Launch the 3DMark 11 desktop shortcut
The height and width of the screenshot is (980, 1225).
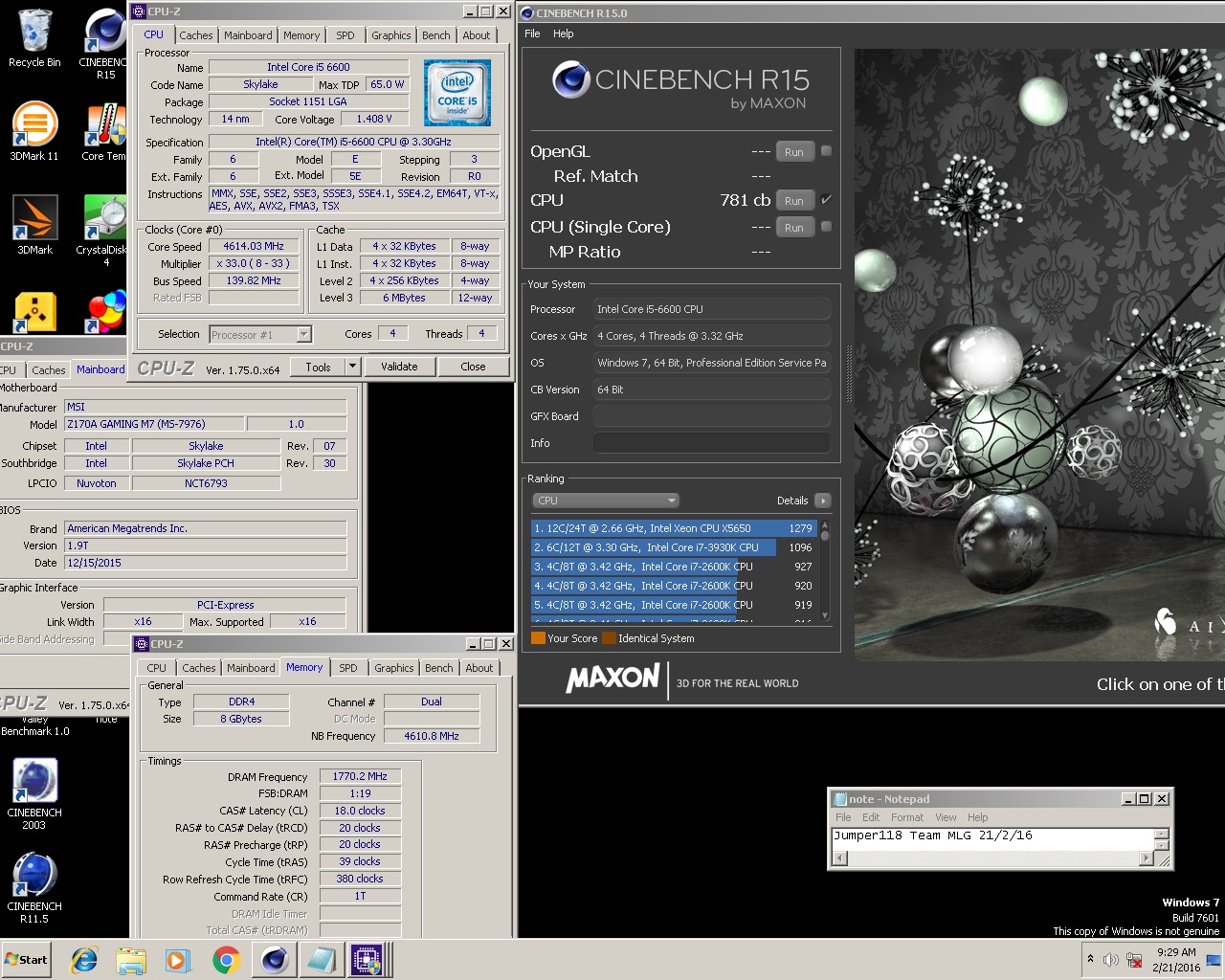[x=34, y=130]
